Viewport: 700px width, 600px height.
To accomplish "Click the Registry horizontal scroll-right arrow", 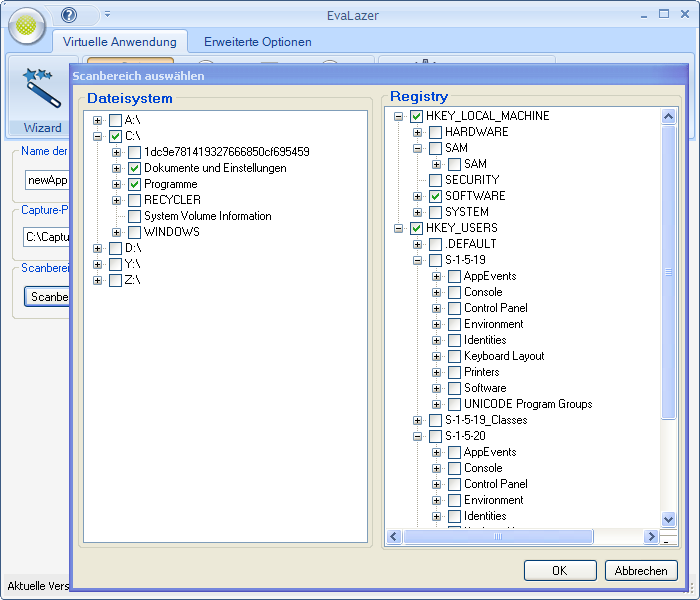I will point(651,537).
